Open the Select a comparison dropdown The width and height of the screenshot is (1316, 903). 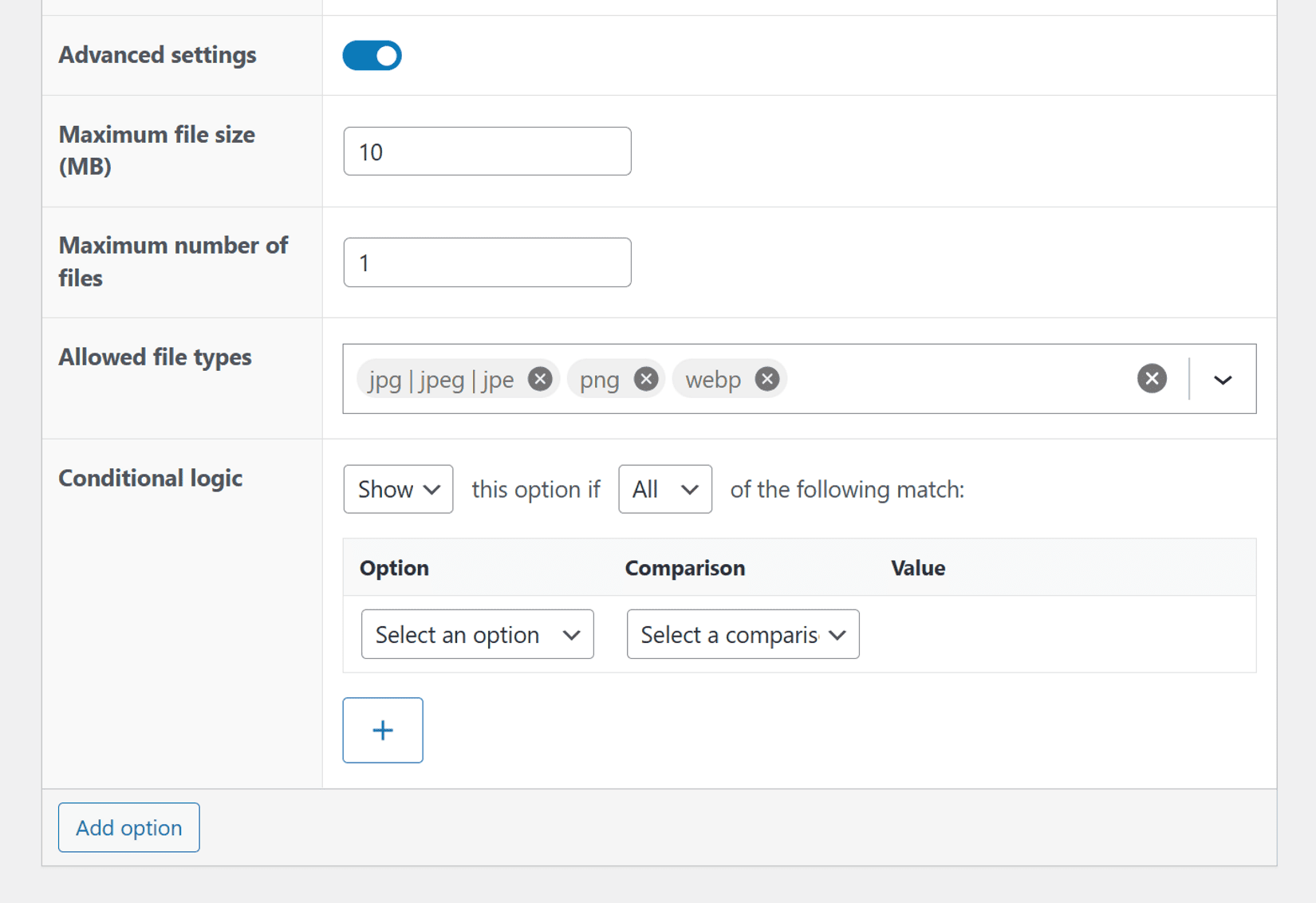(742, 634)
